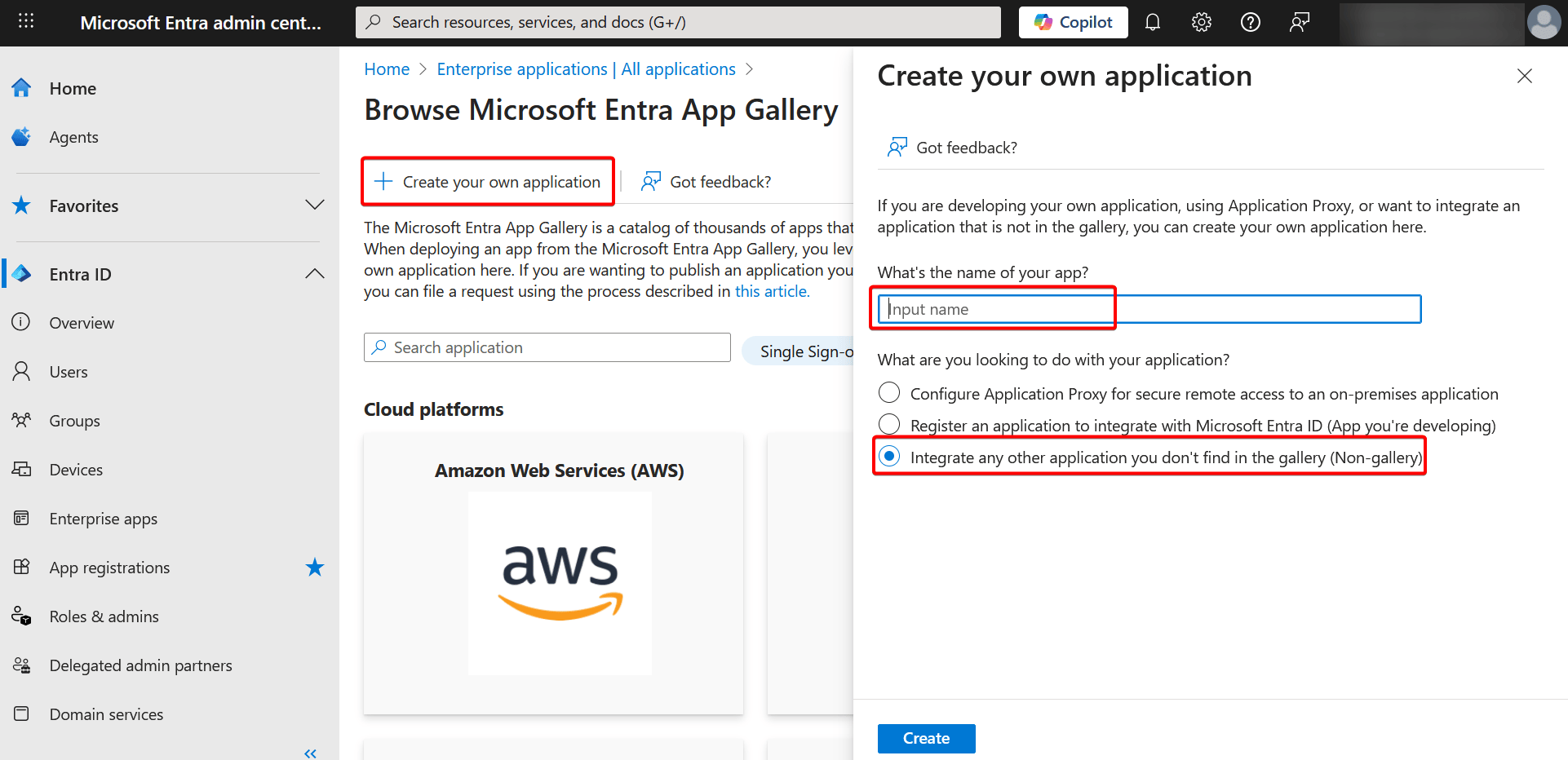Close the Create your own application panel
Image resolution: width=1568 pixels, height=760 pixels.
1524,76
